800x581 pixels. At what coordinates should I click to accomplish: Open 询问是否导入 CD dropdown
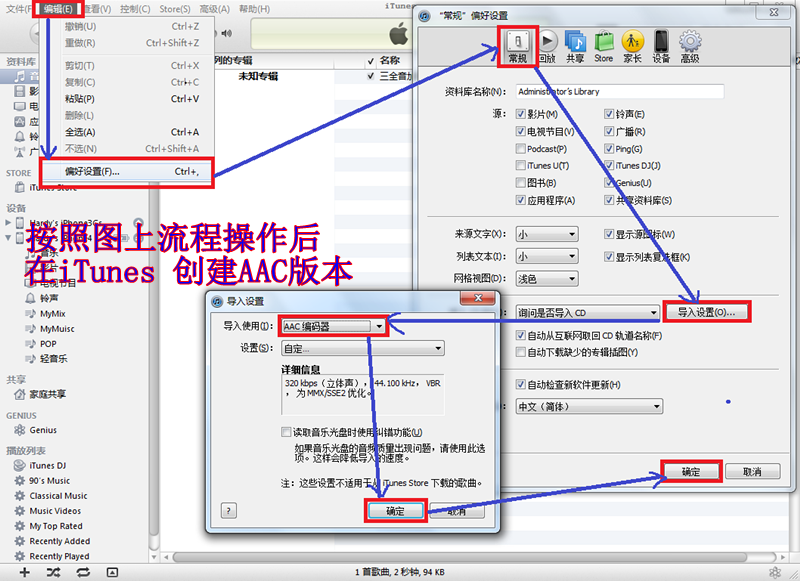[x=587, y=313]
